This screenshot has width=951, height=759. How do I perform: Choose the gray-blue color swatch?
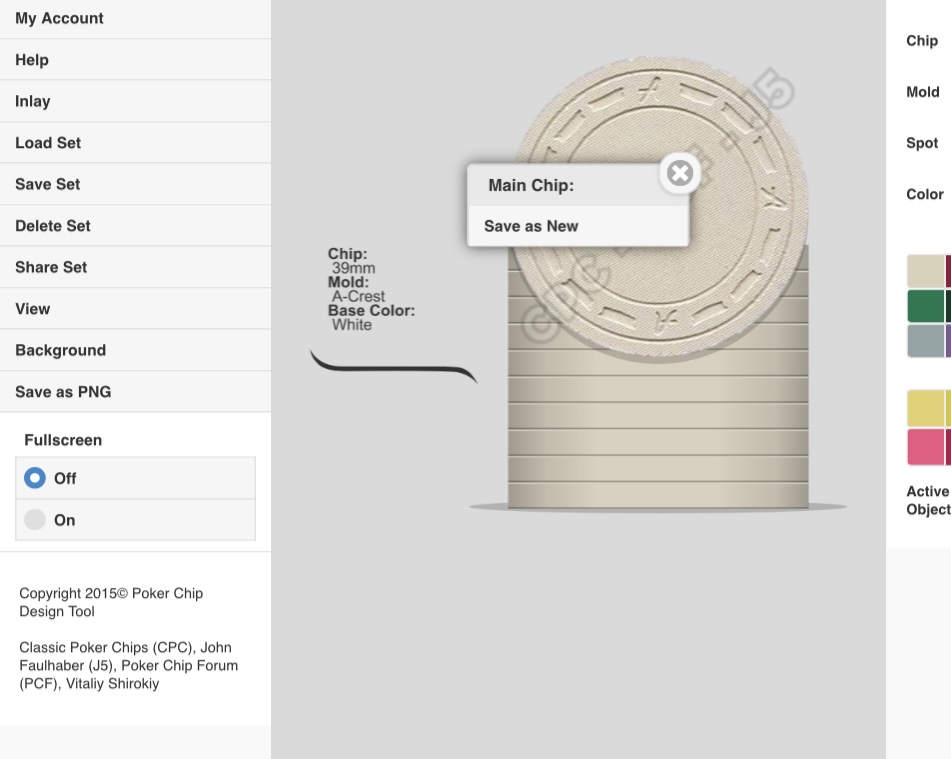(x=925, y=341)
